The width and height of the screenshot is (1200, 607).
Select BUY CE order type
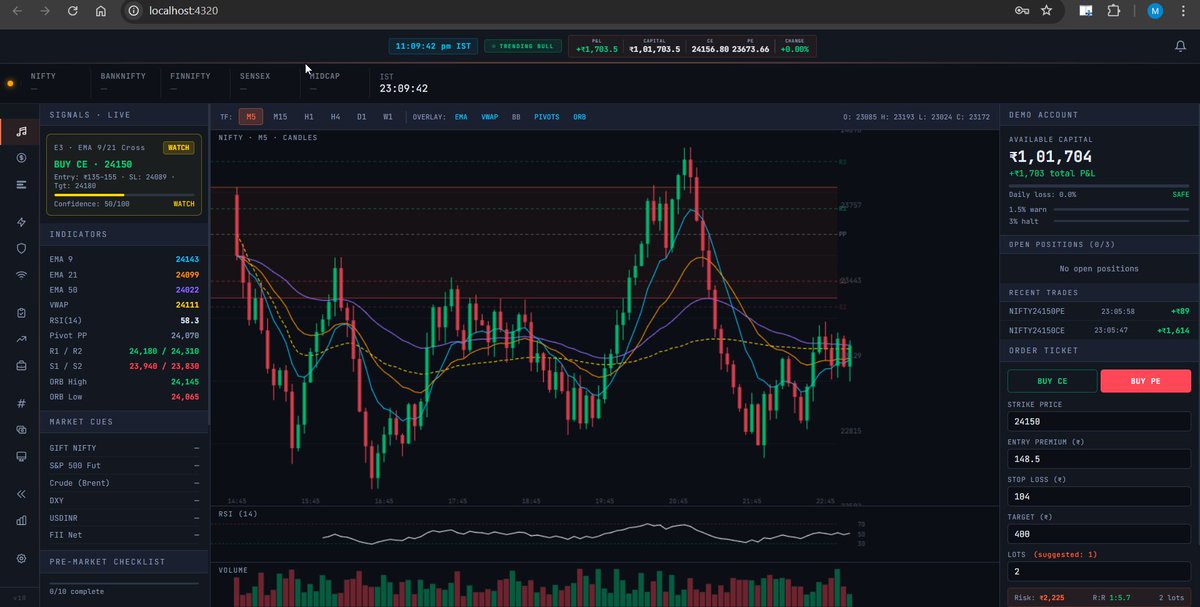coord(1051,381)
